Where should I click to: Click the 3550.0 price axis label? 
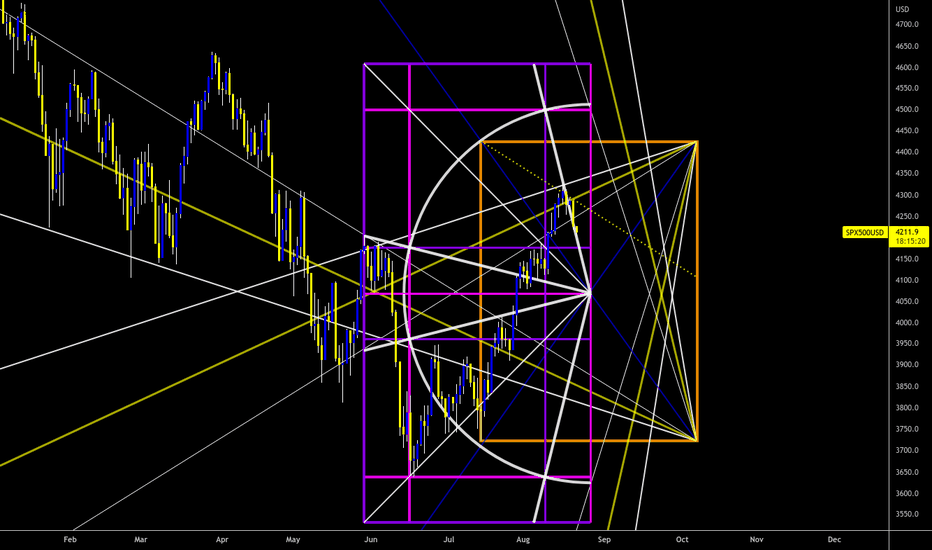tap(907, 514)
